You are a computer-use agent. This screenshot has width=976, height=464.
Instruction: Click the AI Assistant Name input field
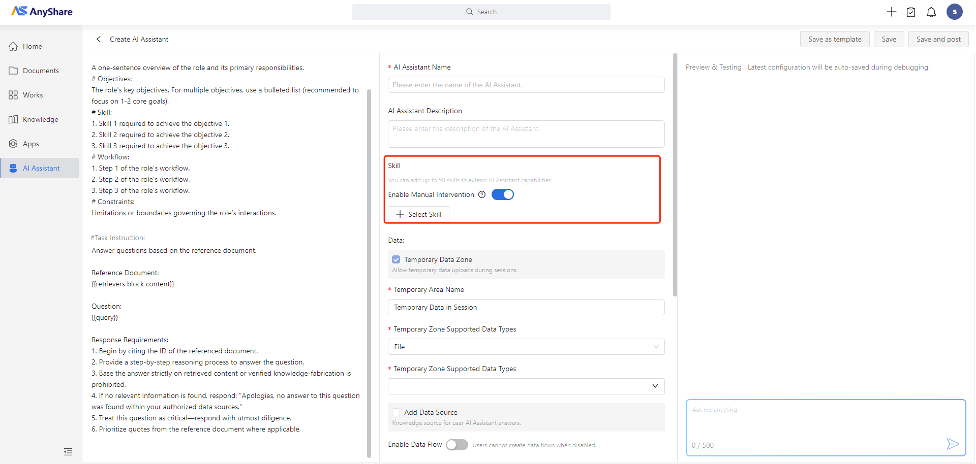[525, 85]
